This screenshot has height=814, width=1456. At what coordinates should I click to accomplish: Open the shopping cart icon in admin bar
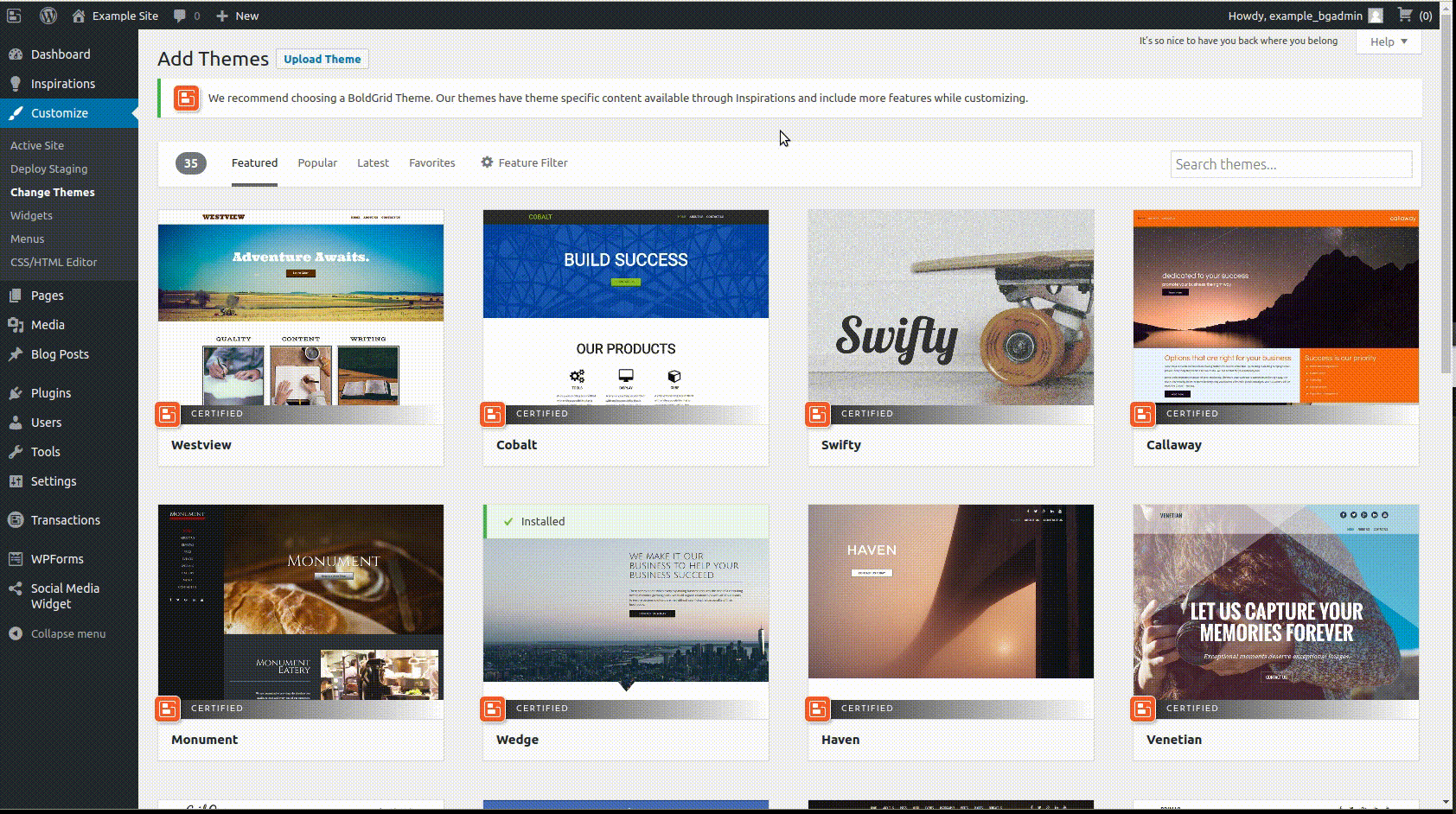[1405, 15]
